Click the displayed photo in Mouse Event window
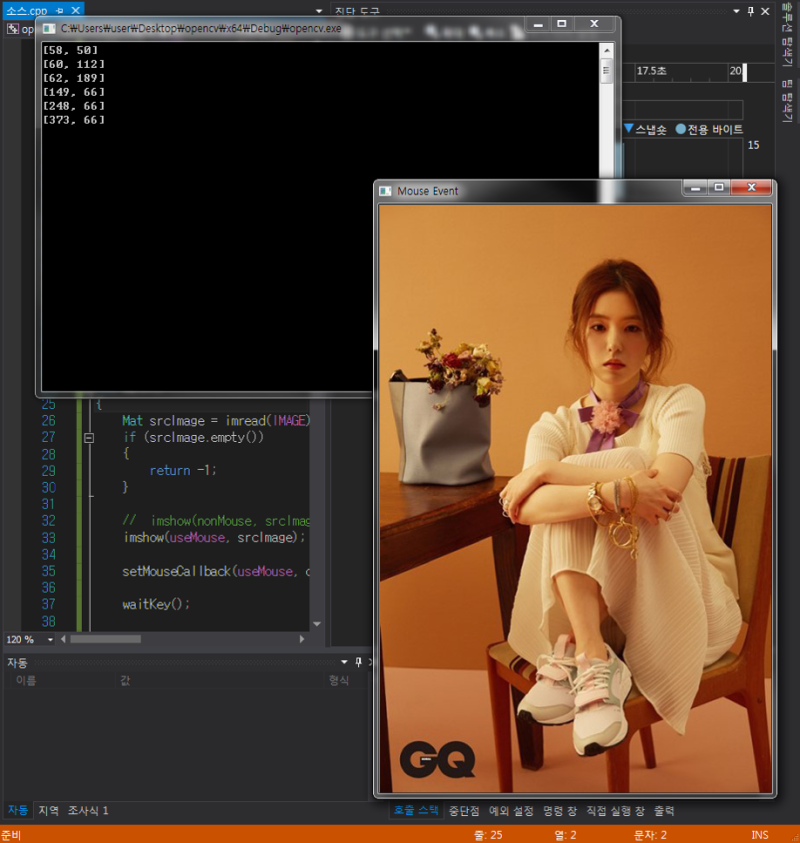 [x=575, y=498]
